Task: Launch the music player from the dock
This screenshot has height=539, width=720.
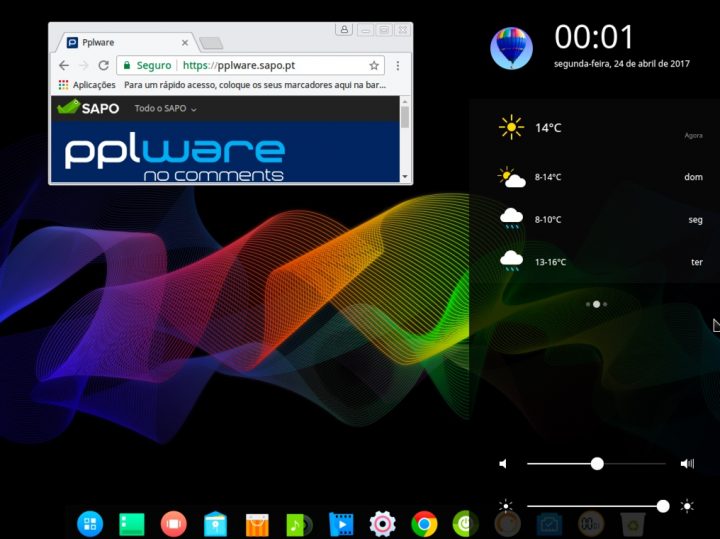Action: pyautogui.click(x=299, y=523)
